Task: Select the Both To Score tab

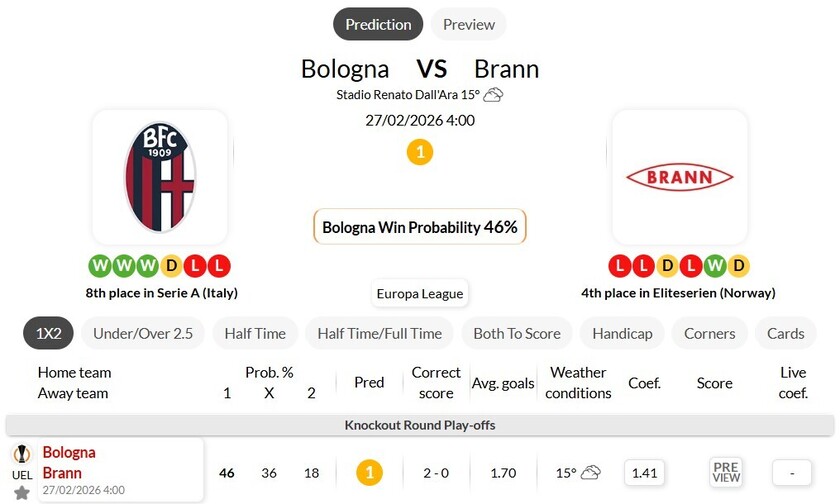Action: [x=517, y=333]
